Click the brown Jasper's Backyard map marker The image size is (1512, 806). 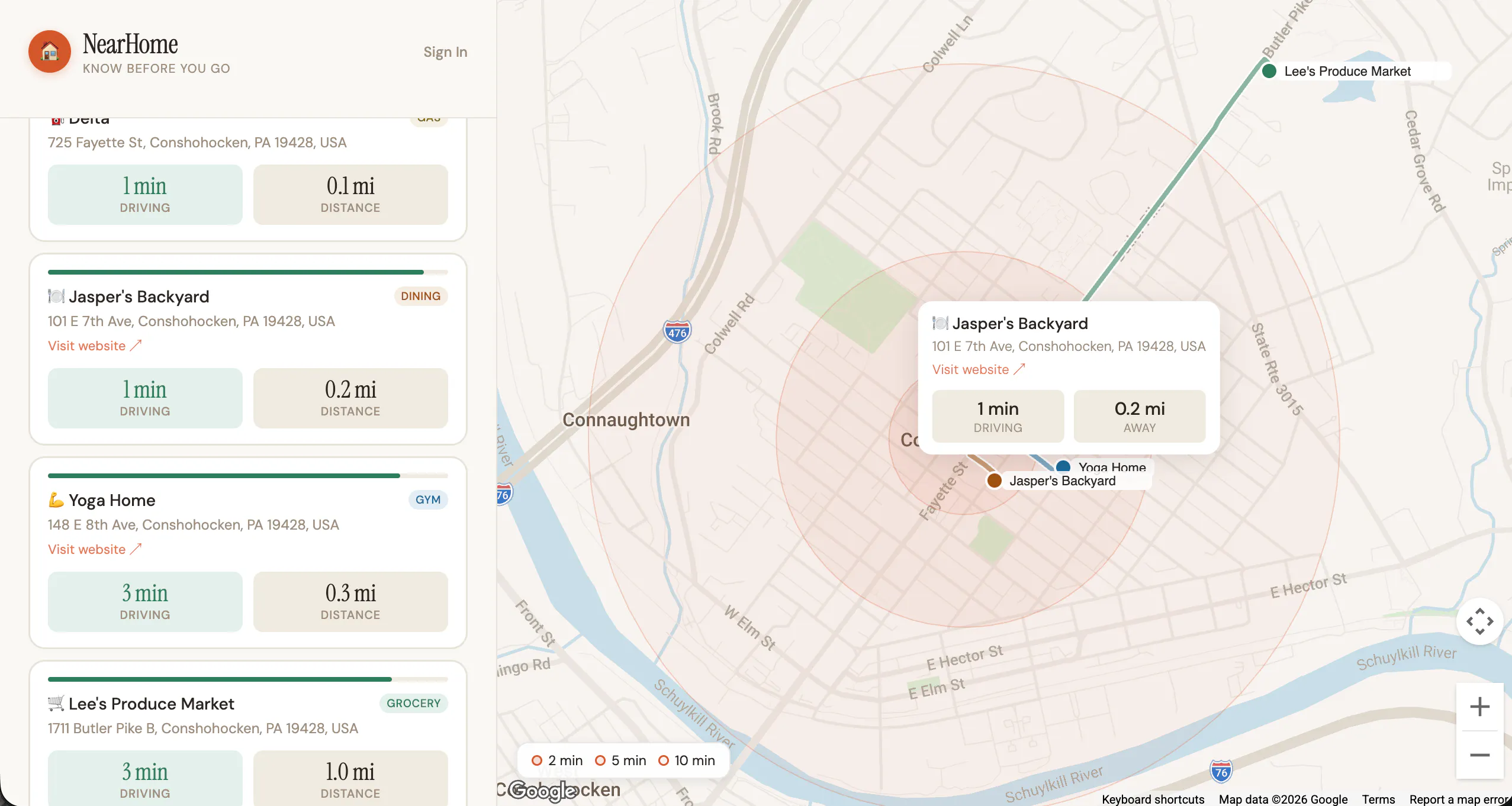pos(994,481)
